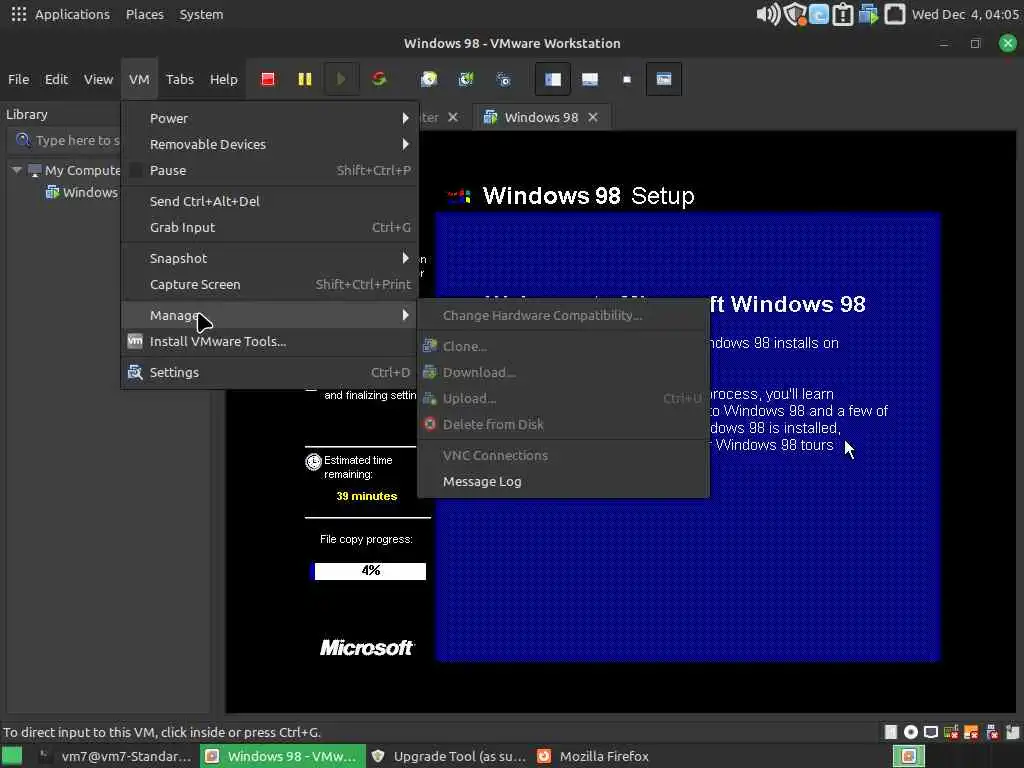Viewport: 1024px width, 768px height.
Task: Click Change Hardware Compatibility... entry
Action: [x=563, y=315]
